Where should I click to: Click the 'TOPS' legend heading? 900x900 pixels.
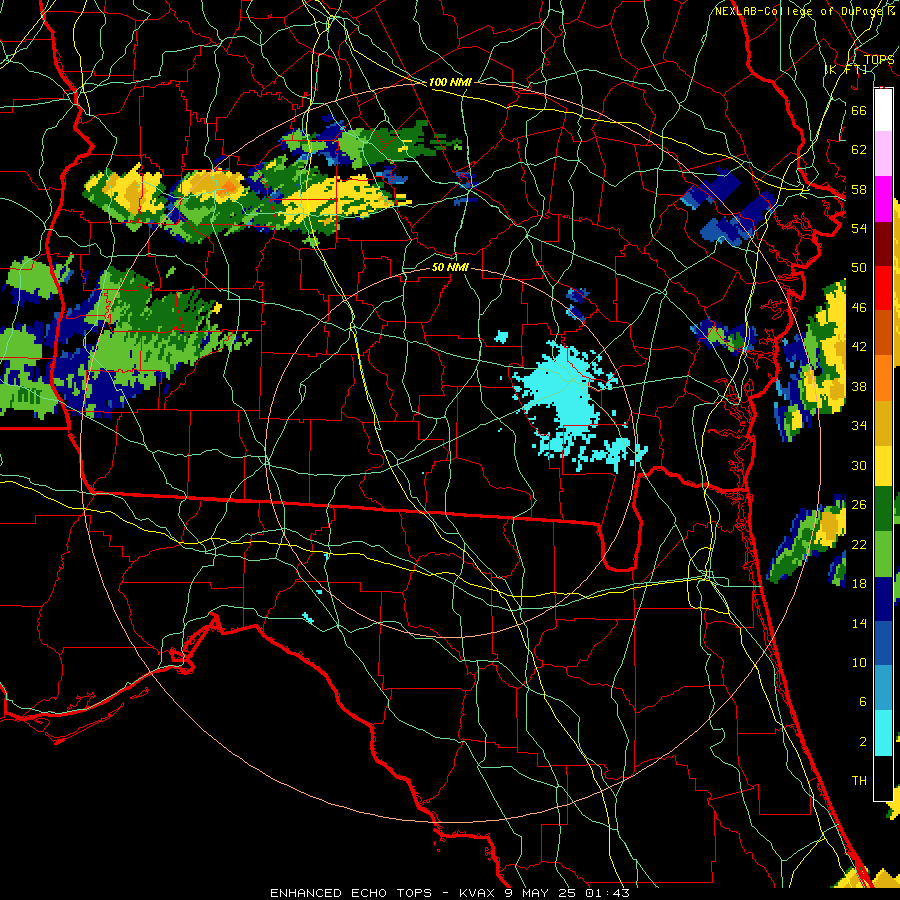click(x=879, y=59)
